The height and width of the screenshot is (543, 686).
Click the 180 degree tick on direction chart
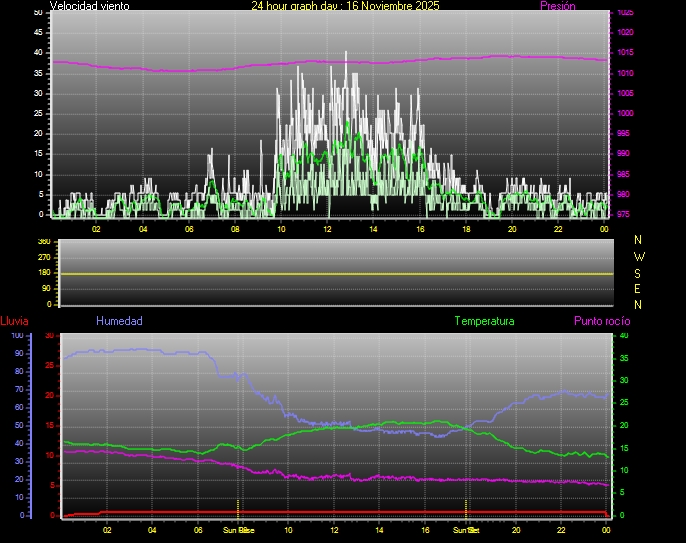click(x=43, y=273)
